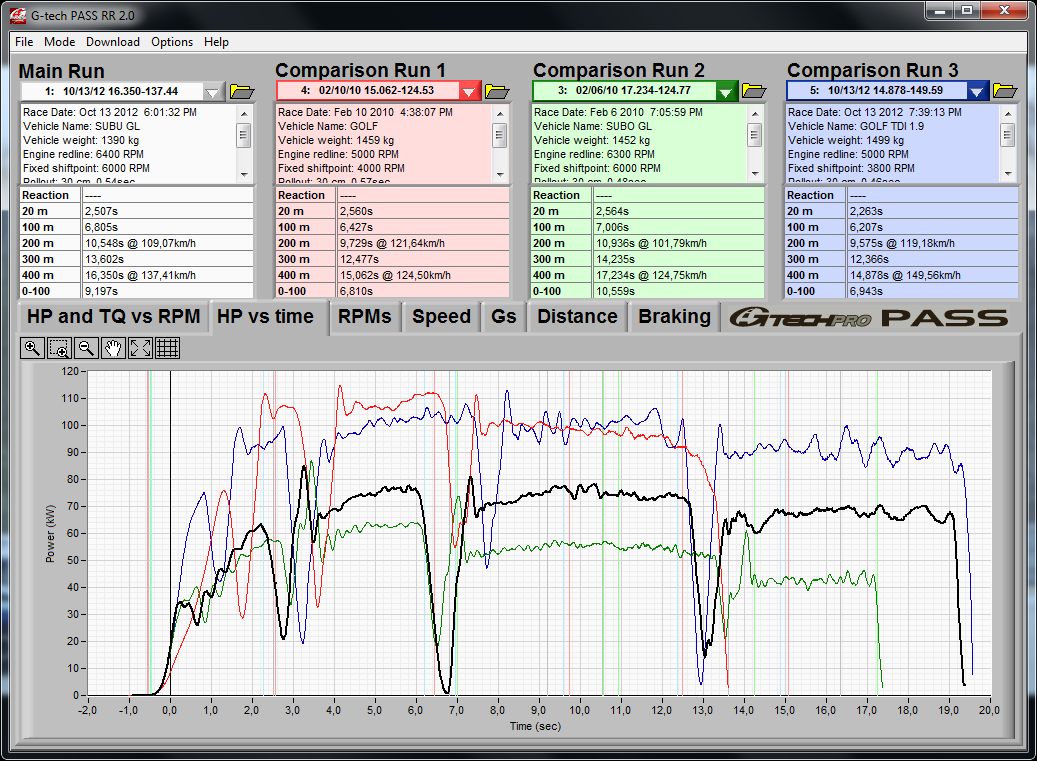
Task: Click Comparison Run 3 300 m value 12,366s
Action: pos(933,259)
